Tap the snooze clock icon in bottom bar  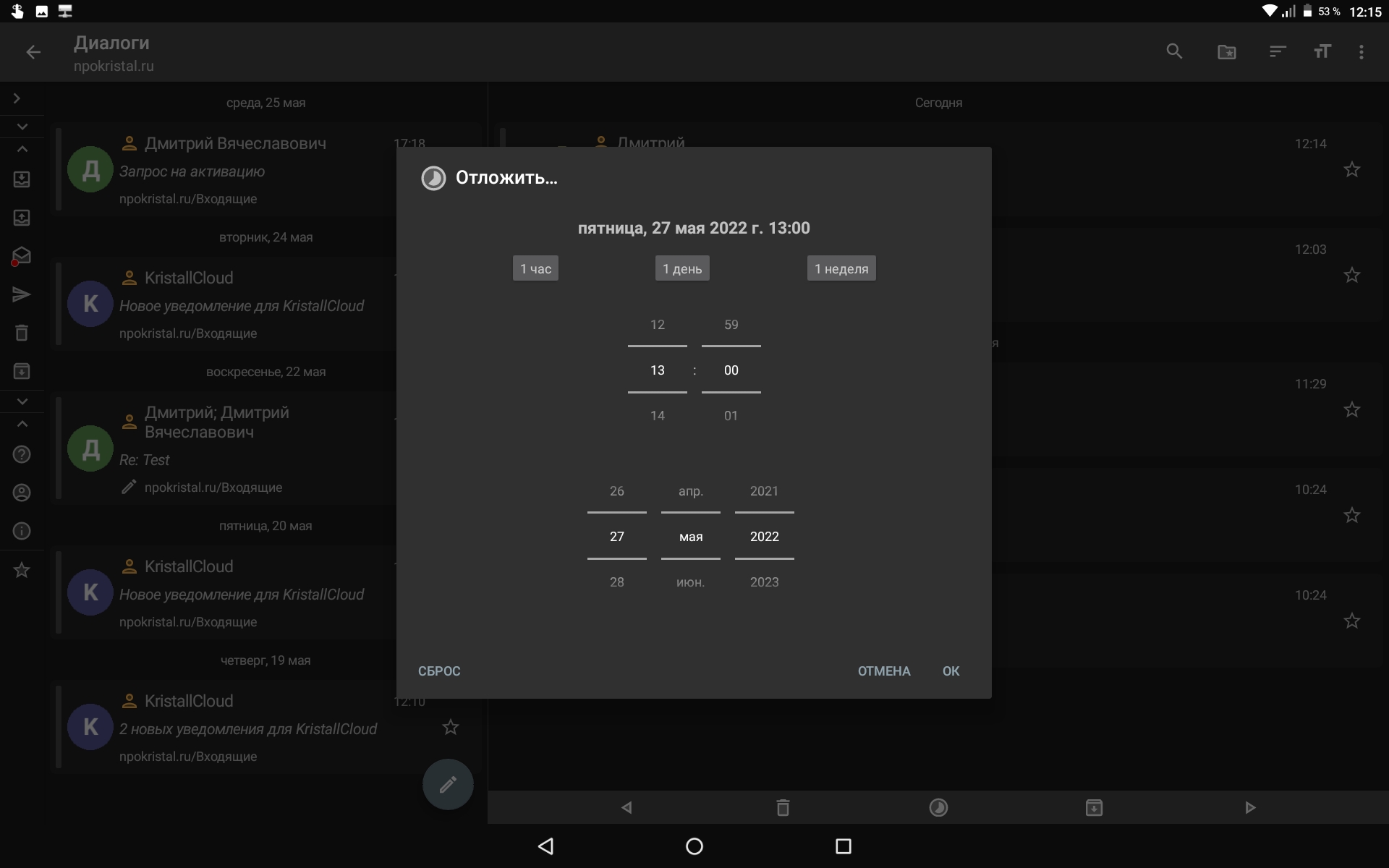[938, 807]
